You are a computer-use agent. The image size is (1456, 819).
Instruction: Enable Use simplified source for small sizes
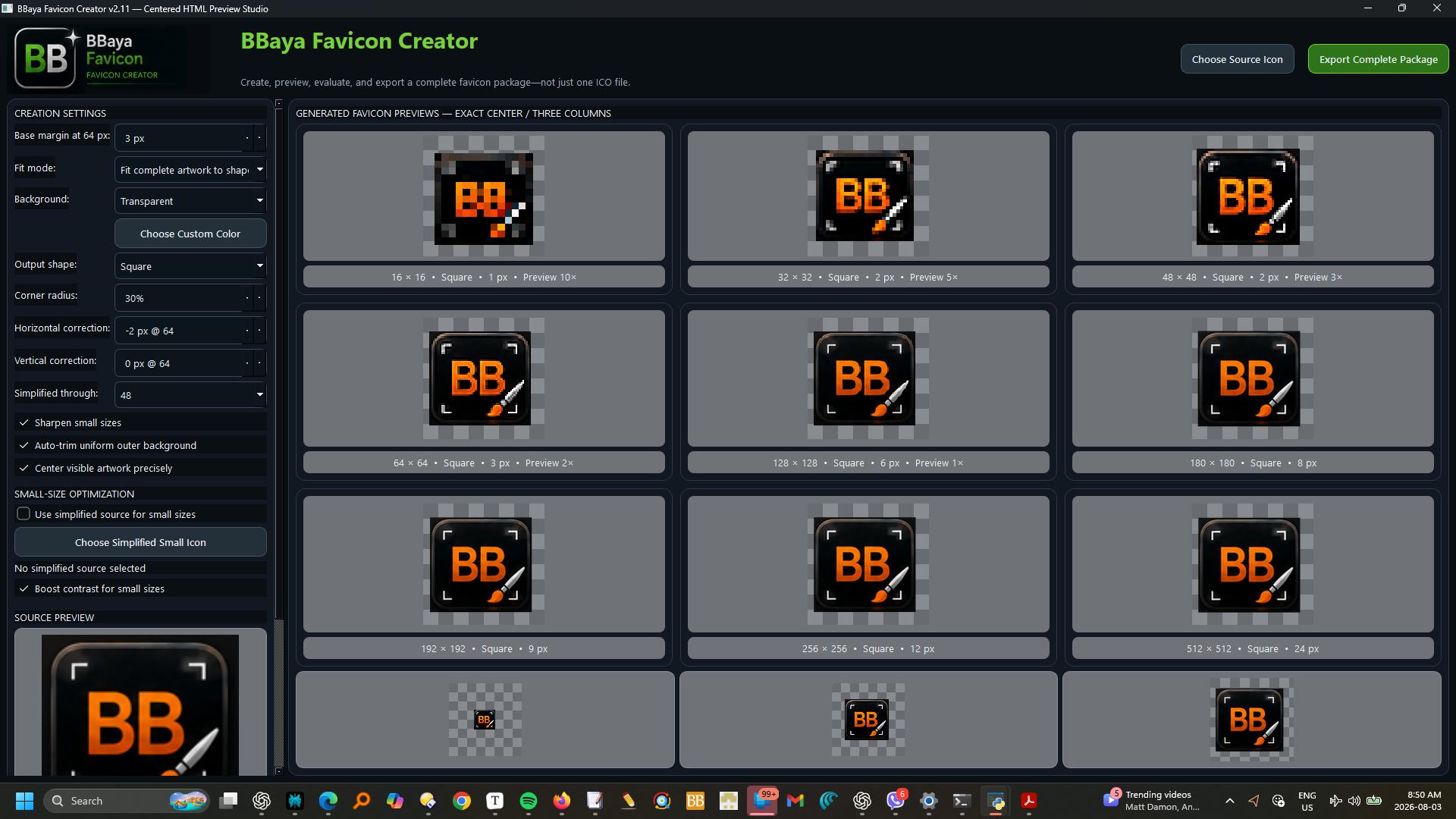point(140,514)
